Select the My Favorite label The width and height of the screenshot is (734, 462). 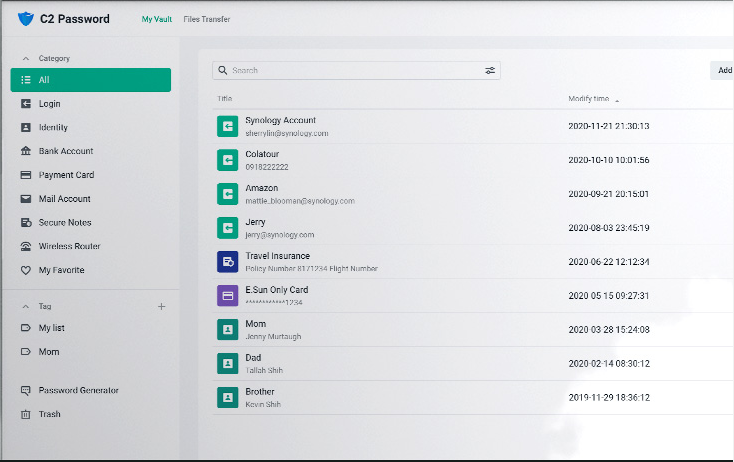[61, 270]
